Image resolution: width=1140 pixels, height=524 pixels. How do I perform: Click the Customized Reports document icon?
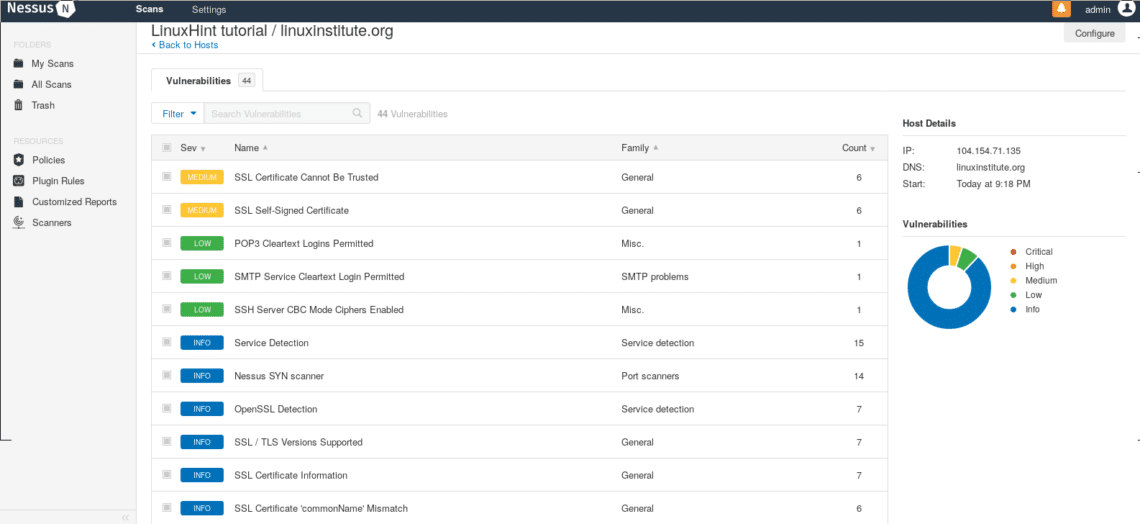(x=19, y=201)
